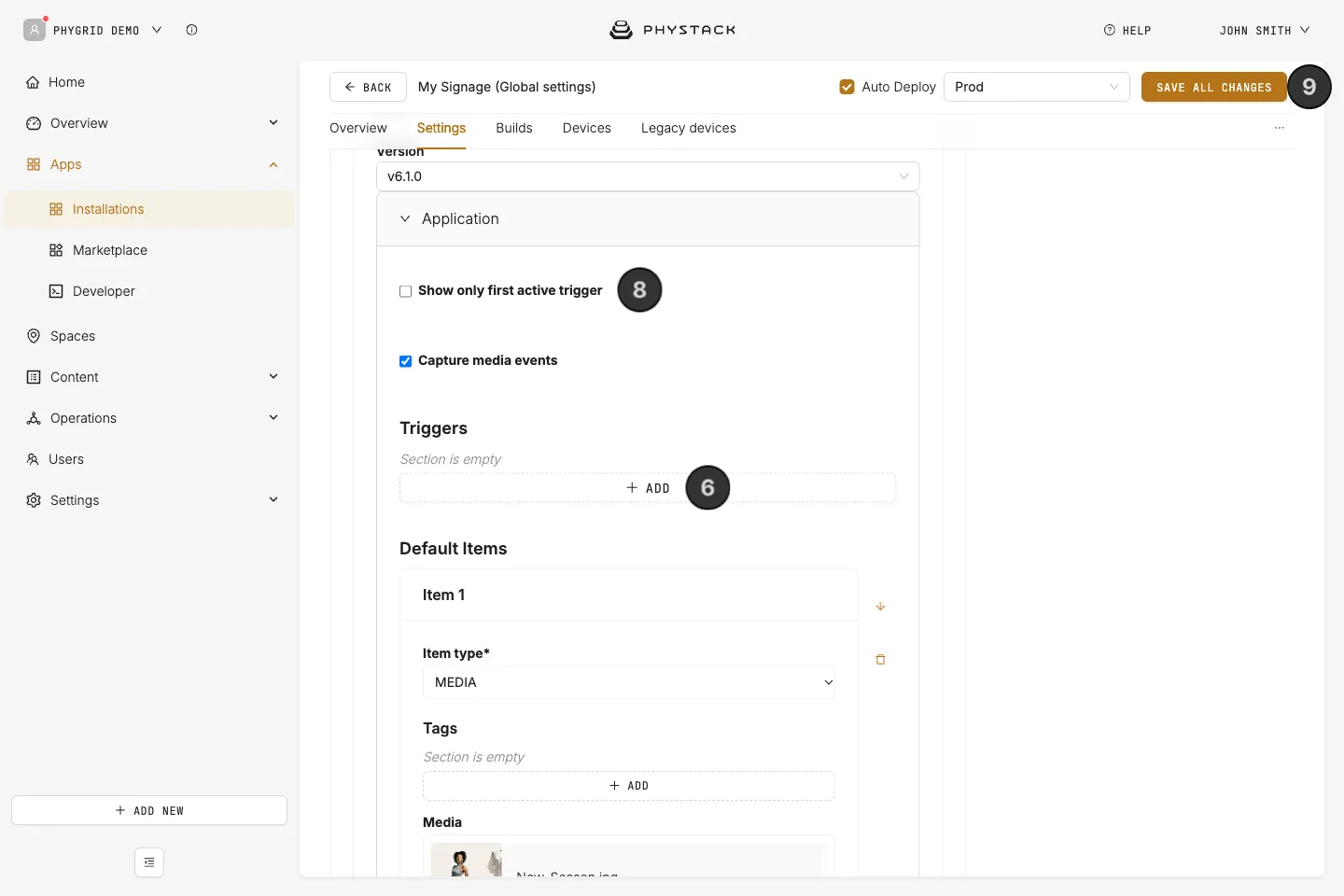Click the Phygrid Demo tenant avatar
Viewport: 1344px width, 896px height.
click(x=35, y=30)
